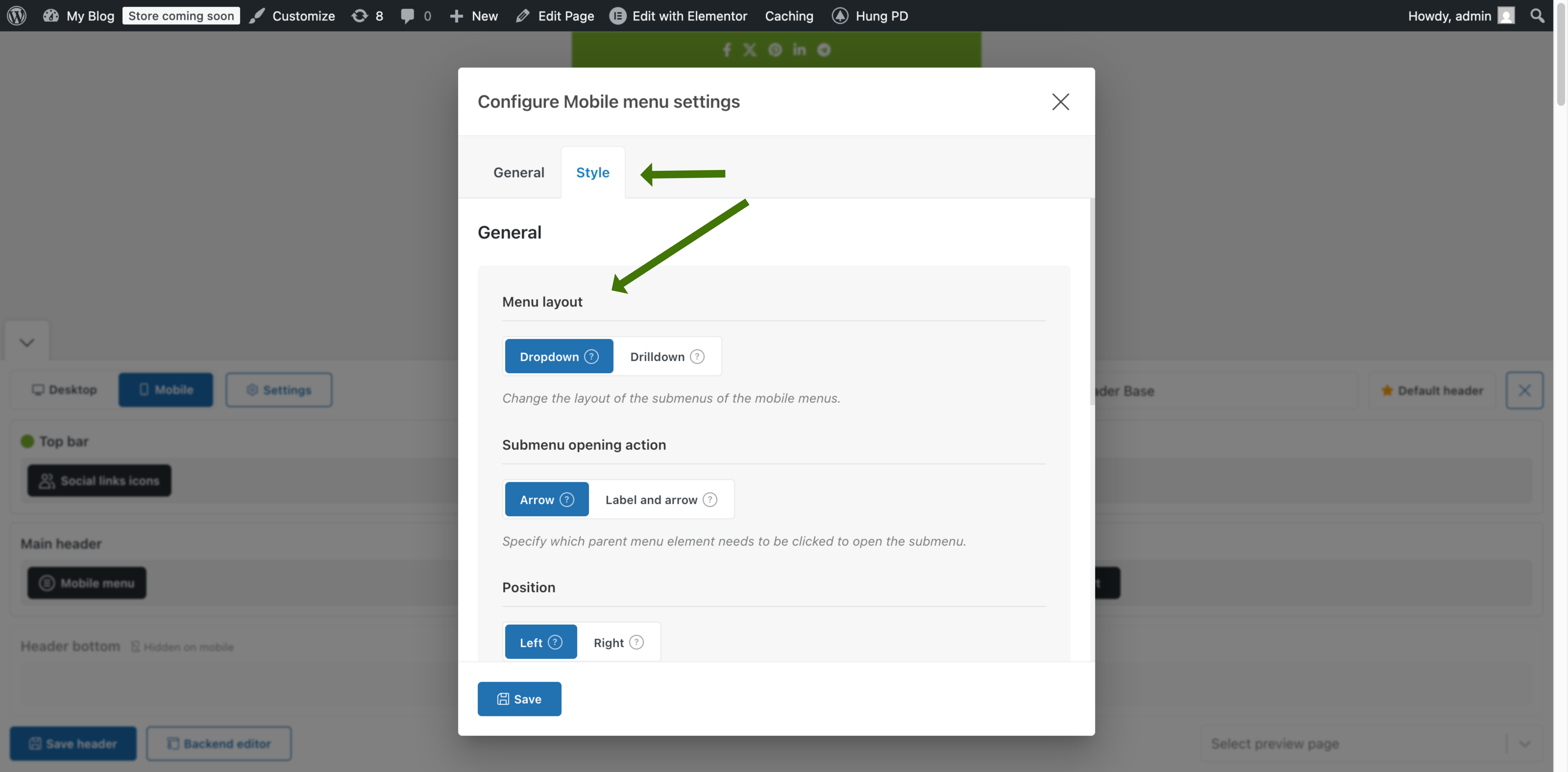This screenshot has width=1568, height=772.
Task: Open Edit with Elementor
Action: point(679,16)
